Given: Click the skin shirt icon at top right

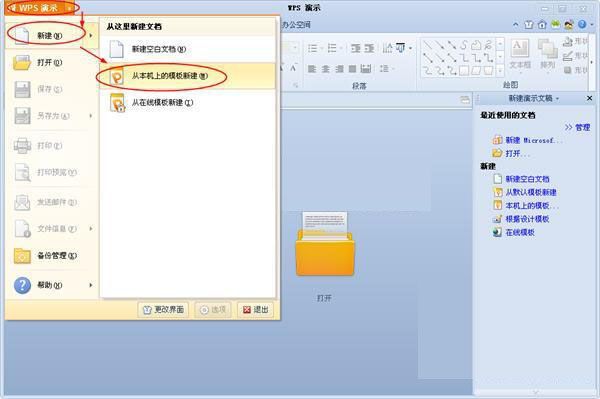Looking at the screenshot, I should tap(529, 25).
